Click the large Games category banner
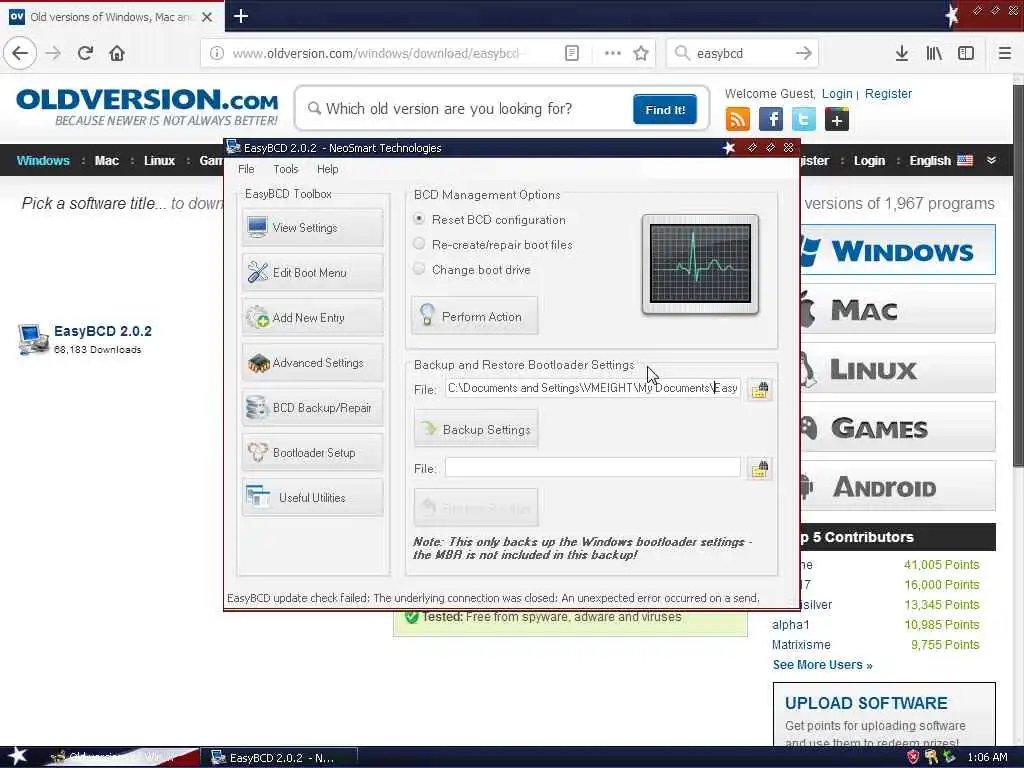 point(898,427)
